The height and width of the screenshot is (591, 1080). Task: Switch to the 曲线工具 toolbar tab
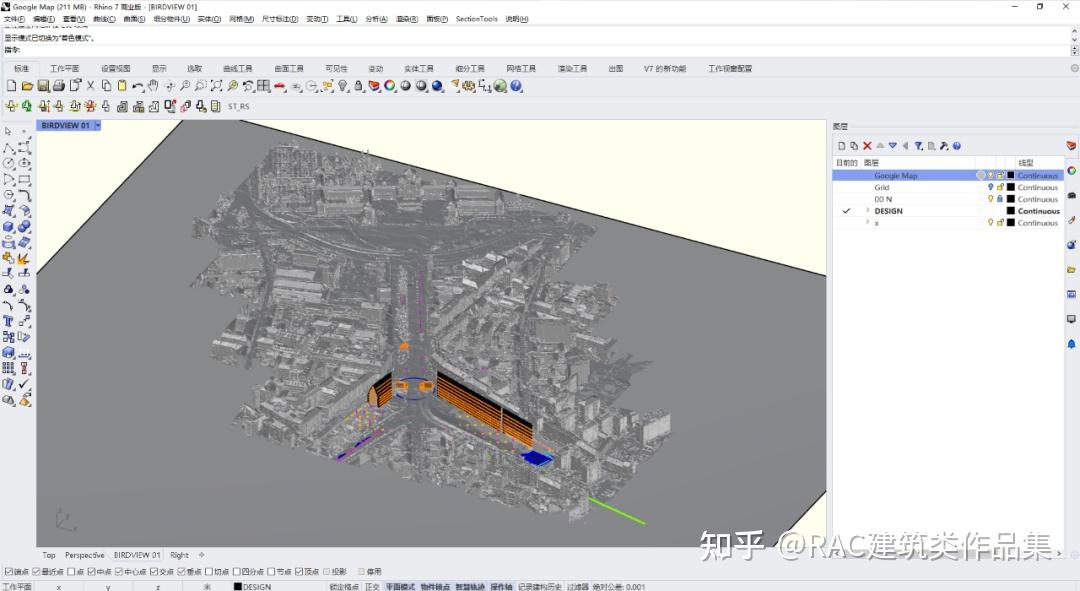(238, 69)
